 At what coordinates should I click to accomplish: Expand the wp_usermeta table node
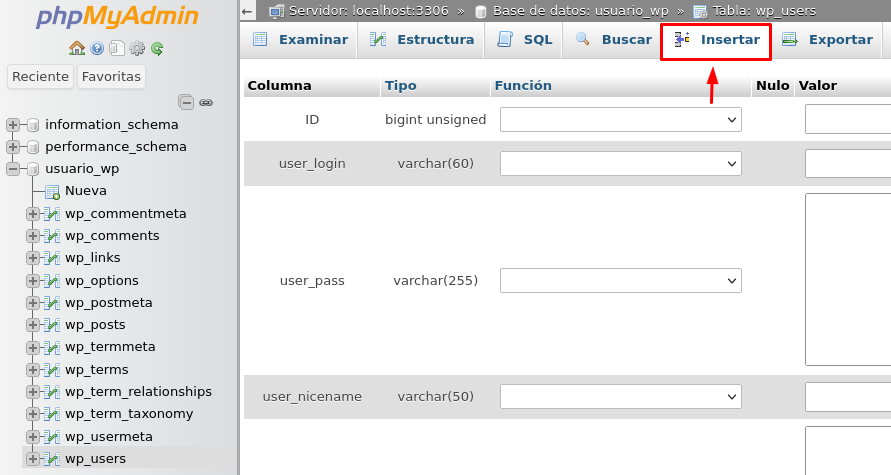[x=33, y=437]
